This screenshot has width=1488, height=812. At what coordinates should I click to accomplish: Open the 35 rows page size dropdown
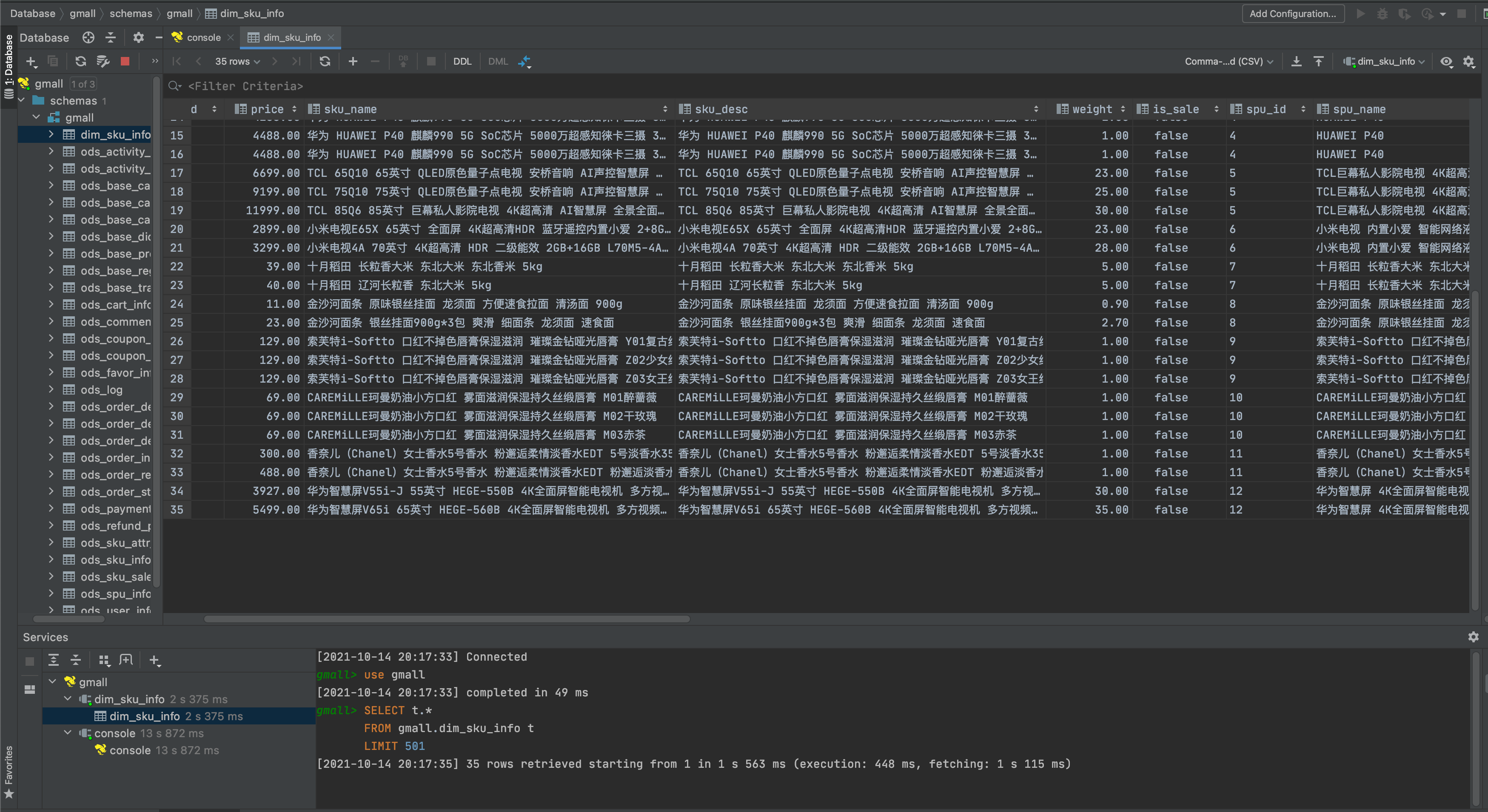pos(237,61)
